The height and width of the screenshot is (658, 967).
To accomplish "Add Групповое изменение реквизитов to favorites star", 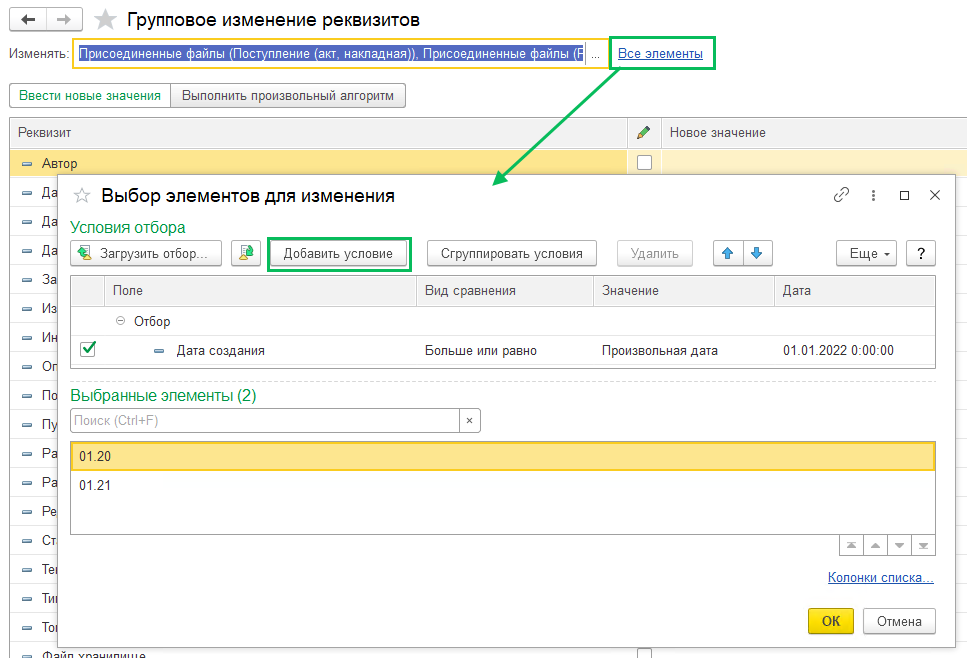I will [105, 20].
